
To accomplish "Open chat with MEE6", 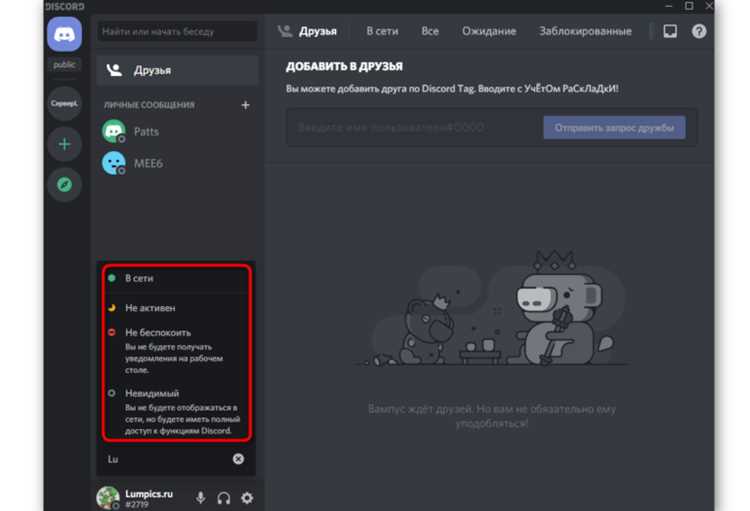I will point(177,163).
